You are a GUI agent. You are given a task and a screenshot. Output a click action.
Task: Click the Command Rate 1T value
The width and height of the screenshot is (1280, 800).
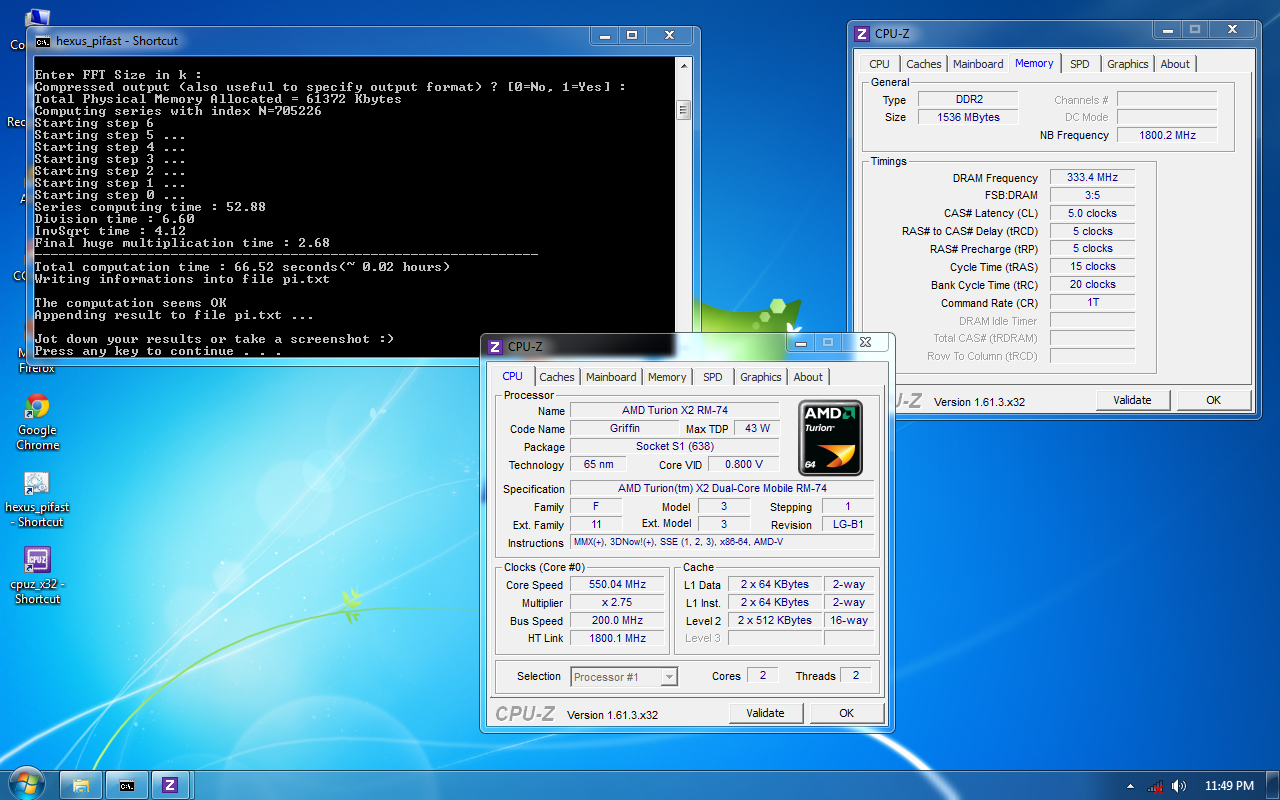(x=1092, y=303)
